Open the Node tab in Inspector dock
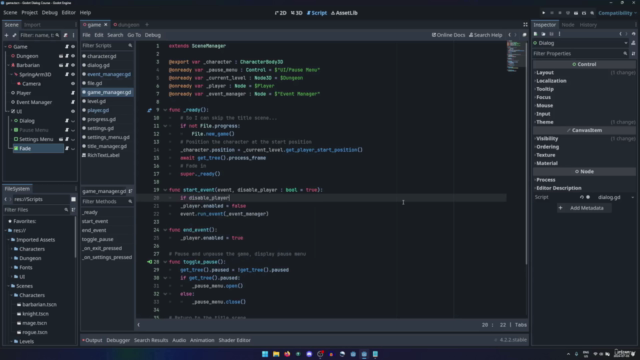The height and width of the screenshot is (360, 640). point(568,25)
